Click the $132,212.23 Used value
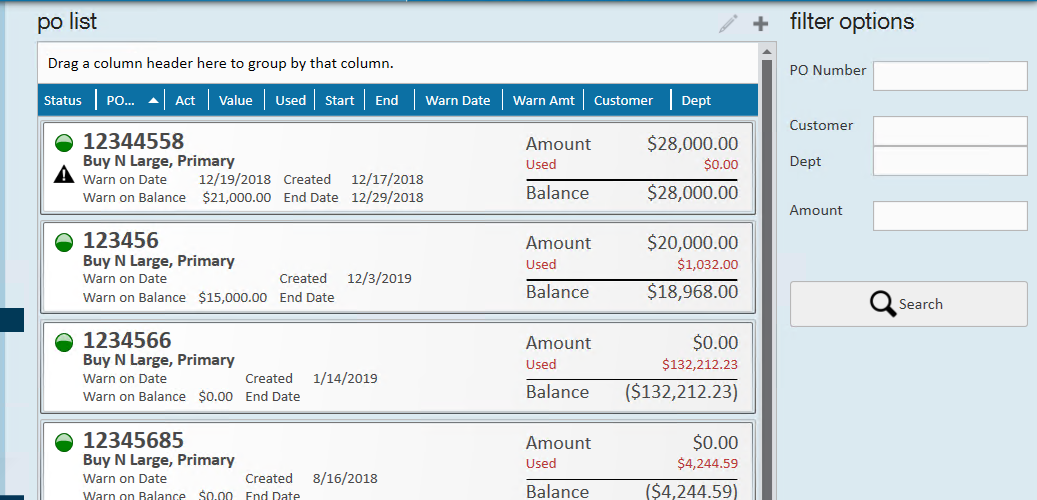1037x500 pixels. 700,364
